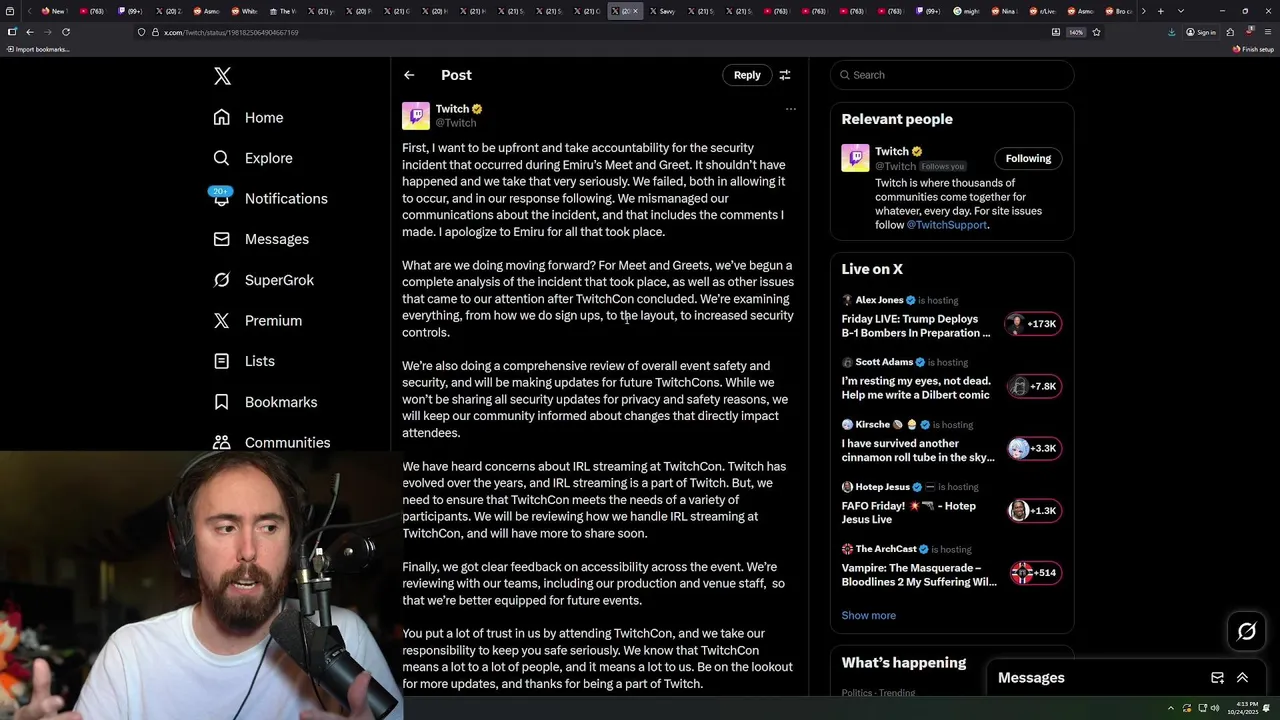Click the Lists icon
The height and width of the screenshot is (720, 1280).
(221, 361)
